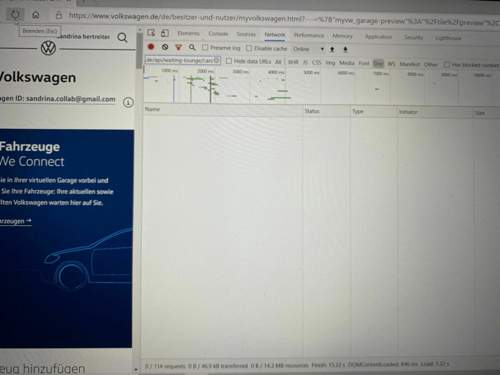500x375 pixels.
Task: Click the export HAR download arrow
Action: coord(345,49)
